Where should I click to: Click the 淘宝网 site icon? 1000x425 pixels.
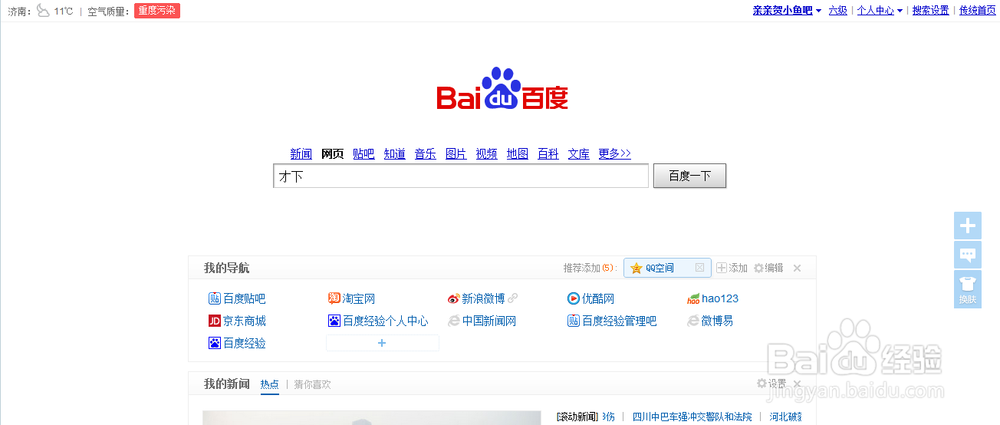[334, 298]
